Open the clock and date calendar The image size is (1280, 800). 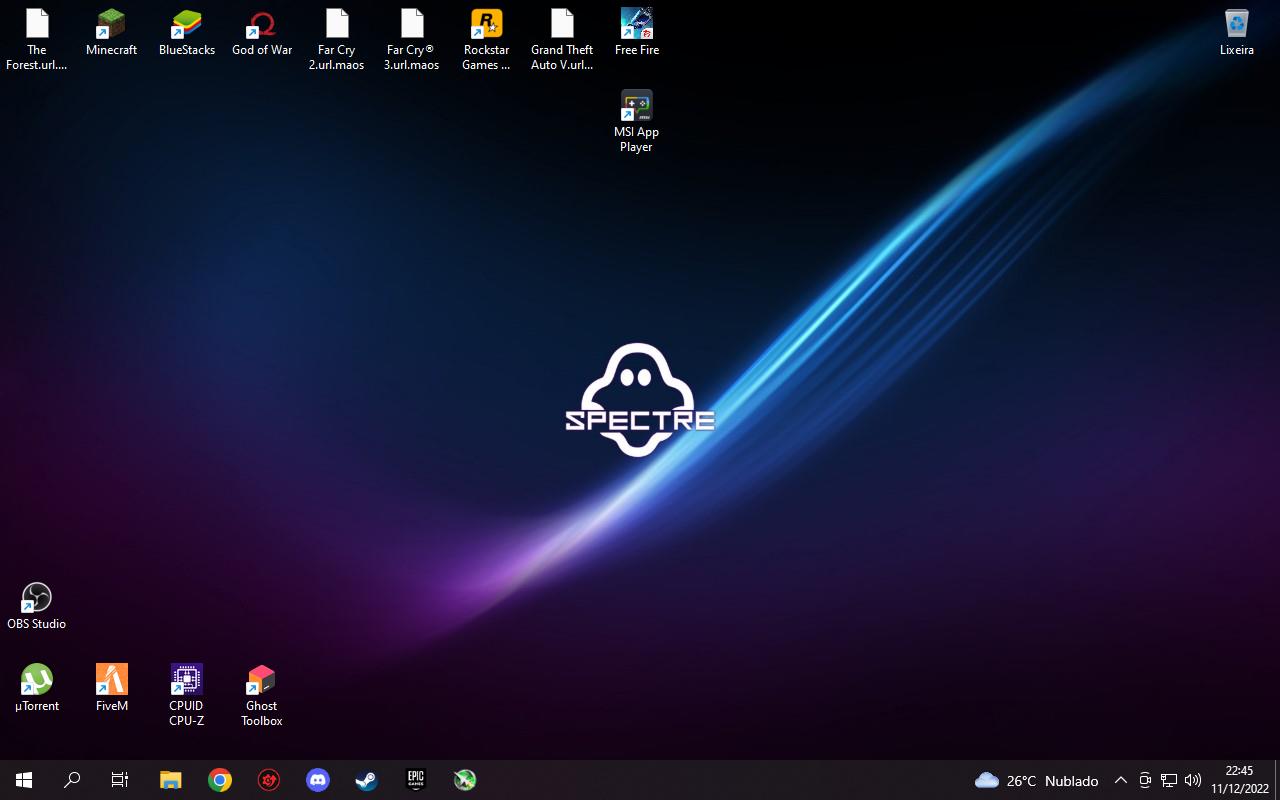(x=1239, y=780)
